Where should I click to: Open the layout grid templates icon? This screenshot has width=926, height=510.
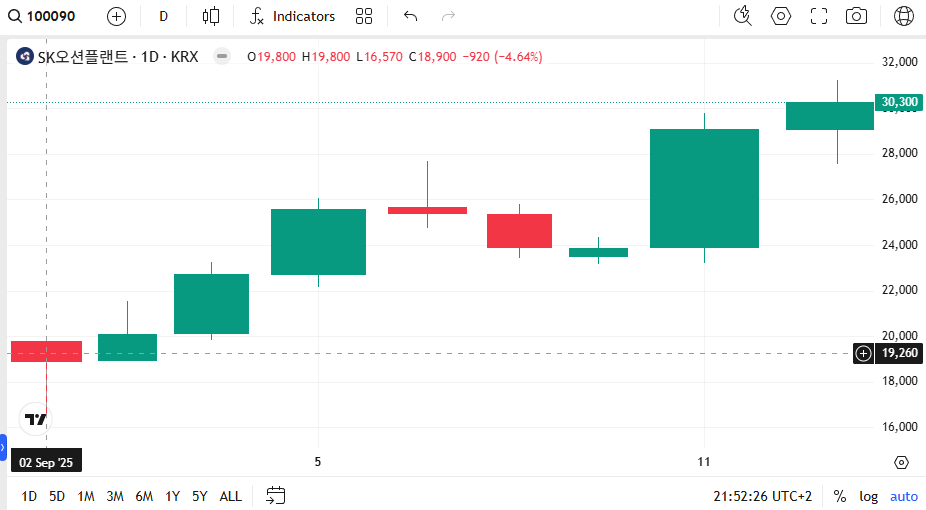(364, 17)
